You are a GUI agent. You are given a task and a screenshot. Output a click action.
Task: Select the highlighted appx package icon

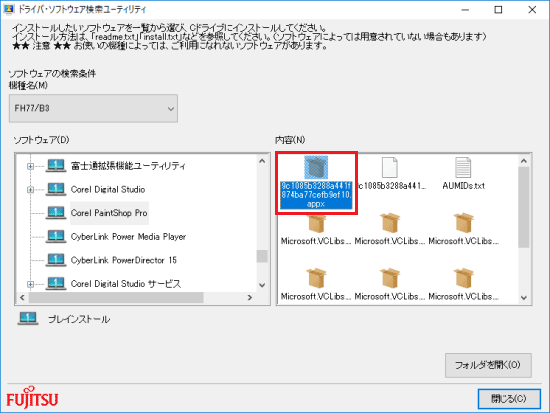click(x=316, y=167)
